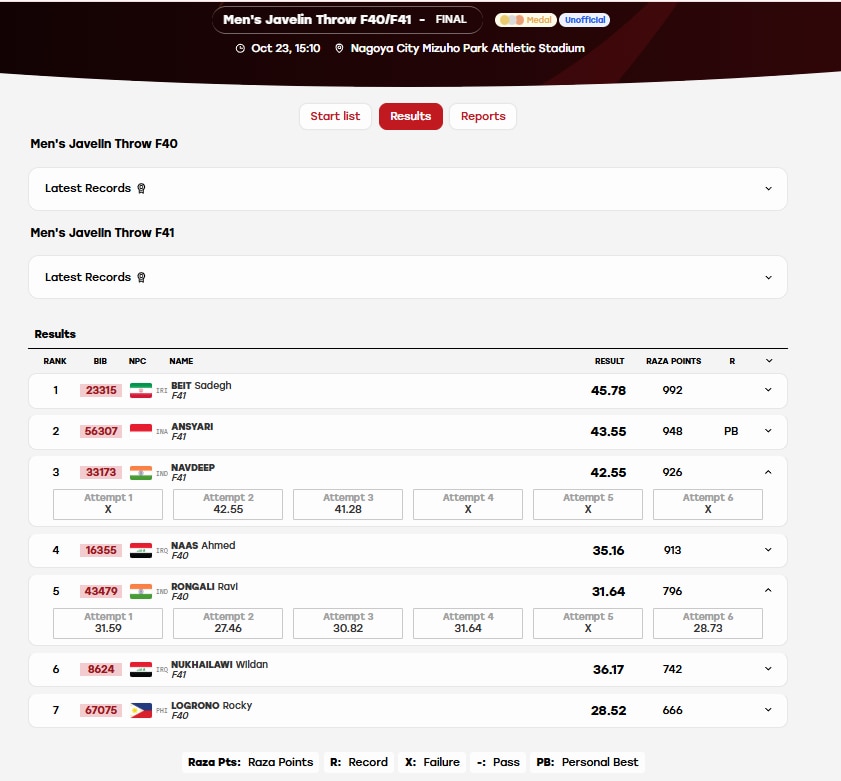Select RONGALI Attempt 6 box 28.73

pyautogui.click(x=708, y=623)
